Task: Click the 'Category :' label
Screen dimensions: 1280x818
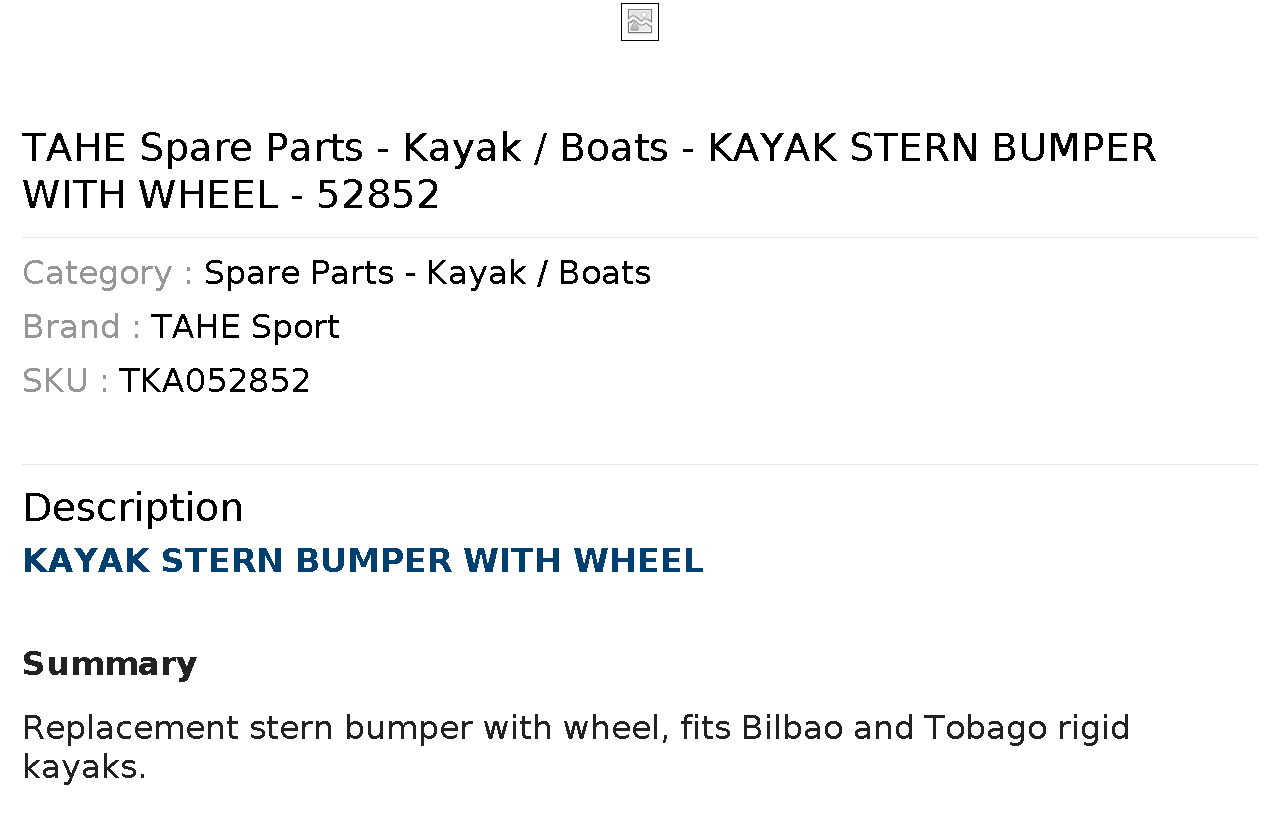Action: [x=108, y=273]
